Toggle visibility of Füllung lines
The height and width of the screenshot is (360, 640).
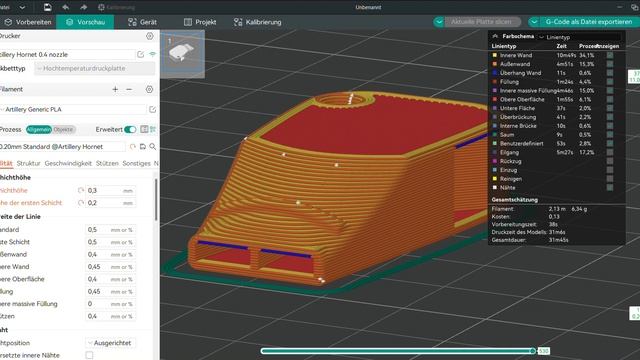610,82
